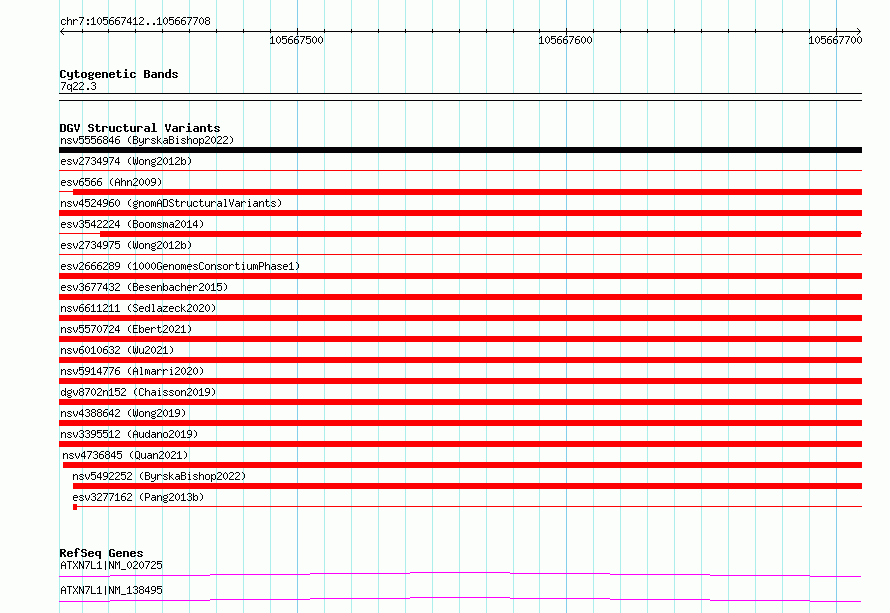Click dgv8702n152 (Chaisson2019) label
890x613 pixels.
(138, 392)
